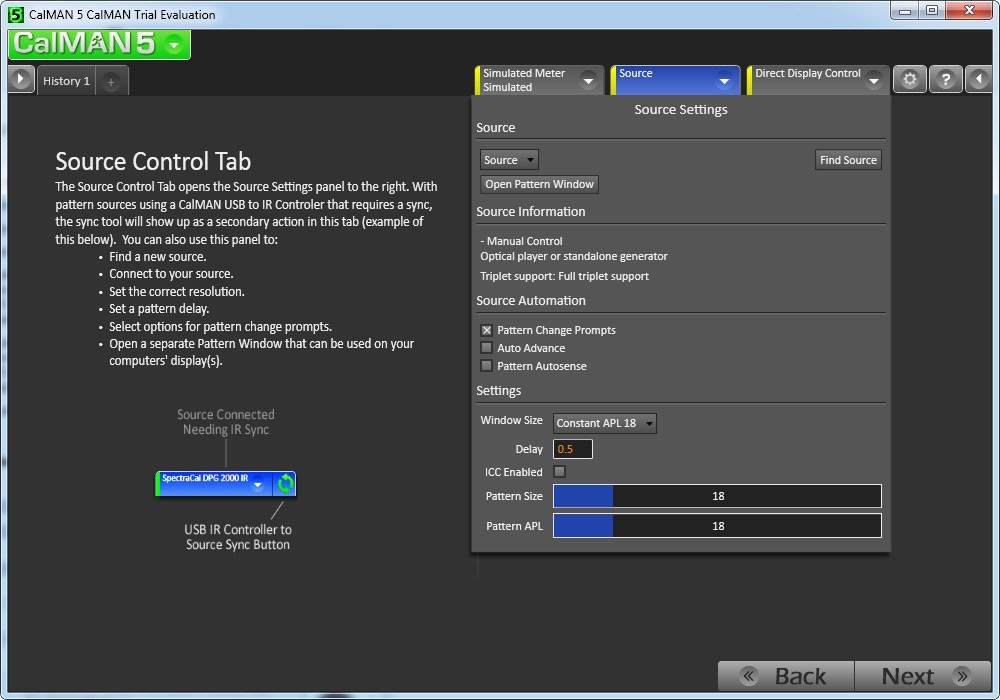Click the Source Control Tab heading

pos(153,161)
